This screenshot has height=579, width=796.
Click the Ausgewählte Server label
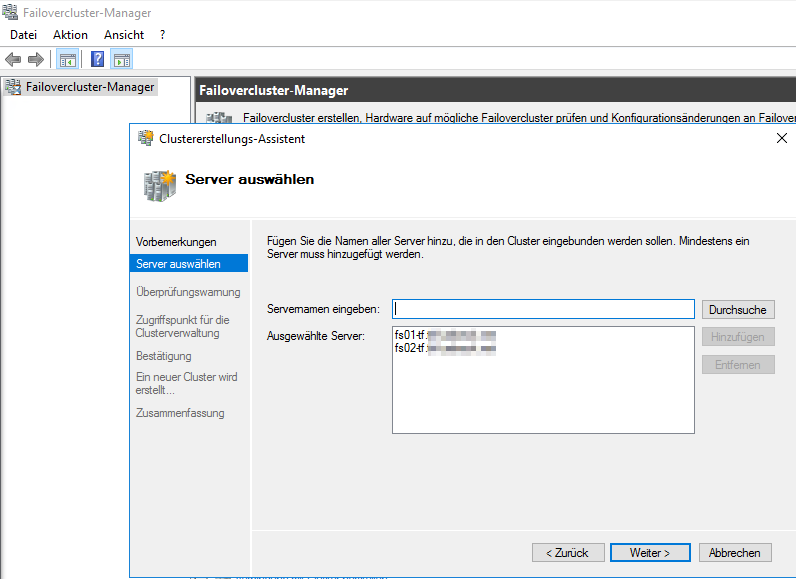pos(316,336)
